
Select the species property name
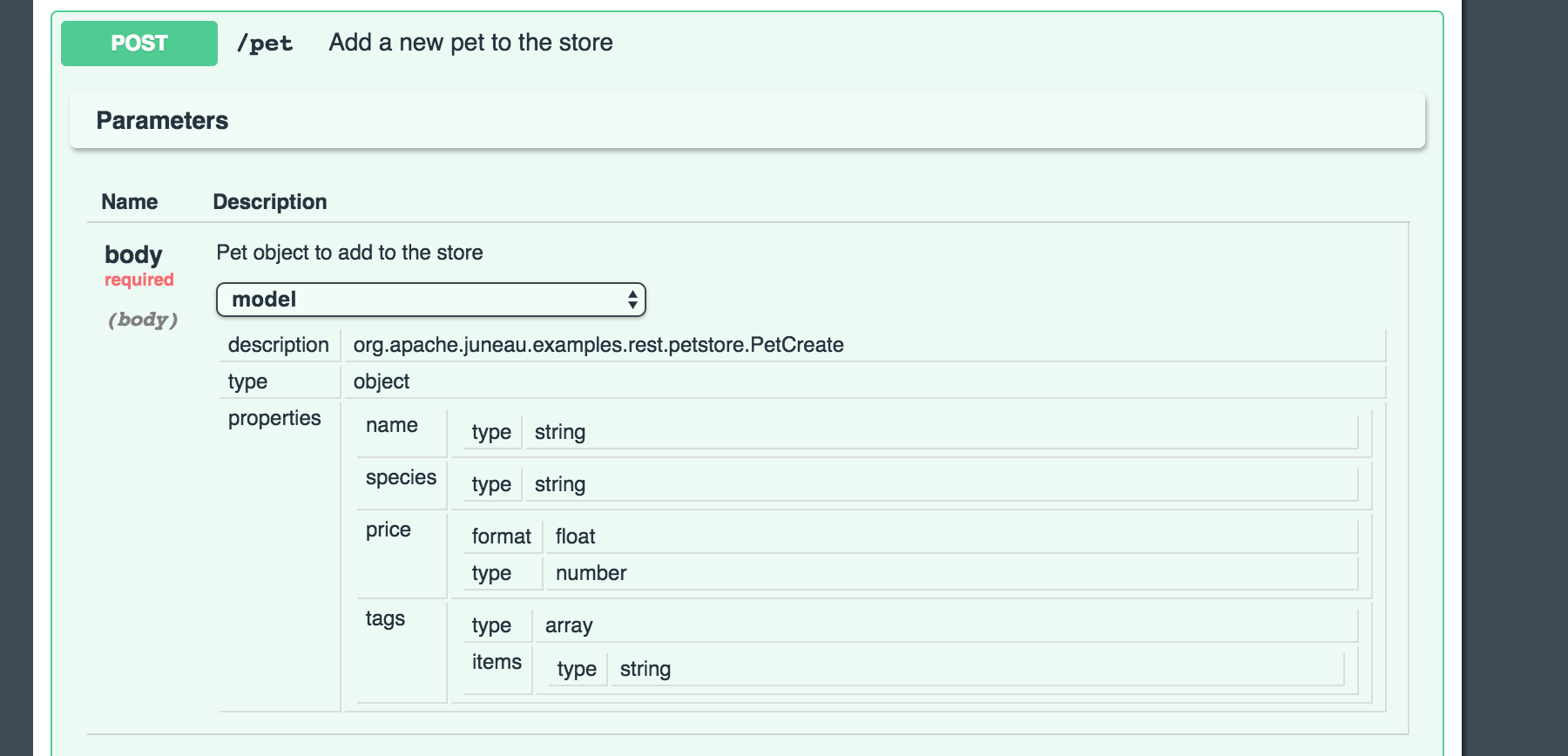pos(401,477)
